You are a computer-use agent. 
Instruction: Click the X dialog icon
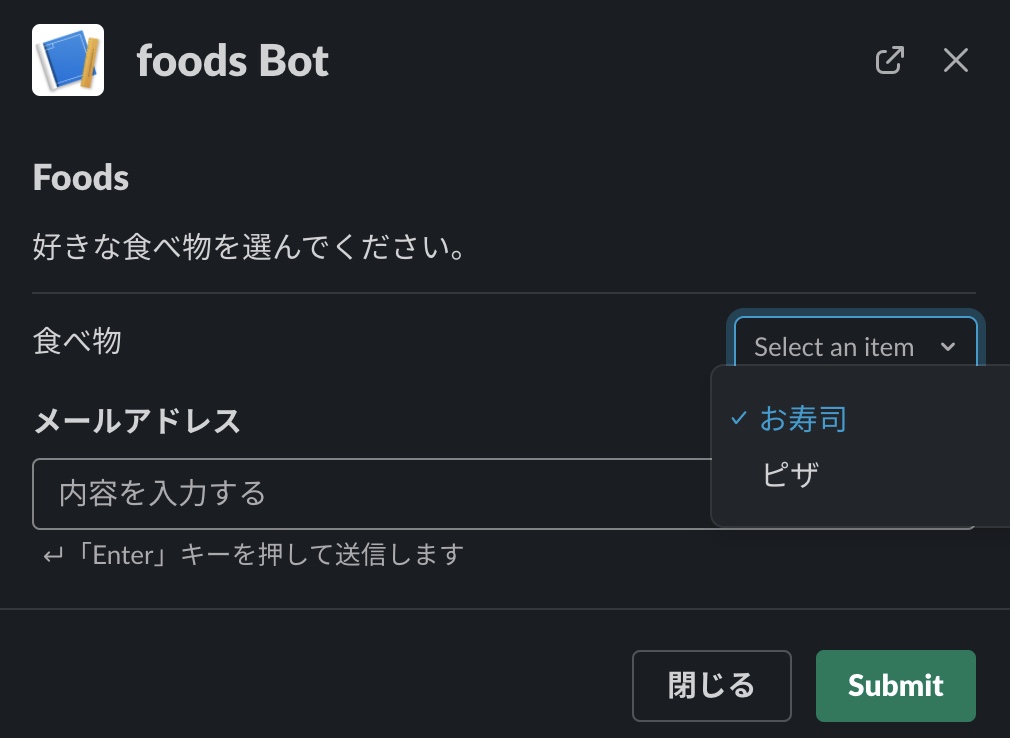[956, 60]
